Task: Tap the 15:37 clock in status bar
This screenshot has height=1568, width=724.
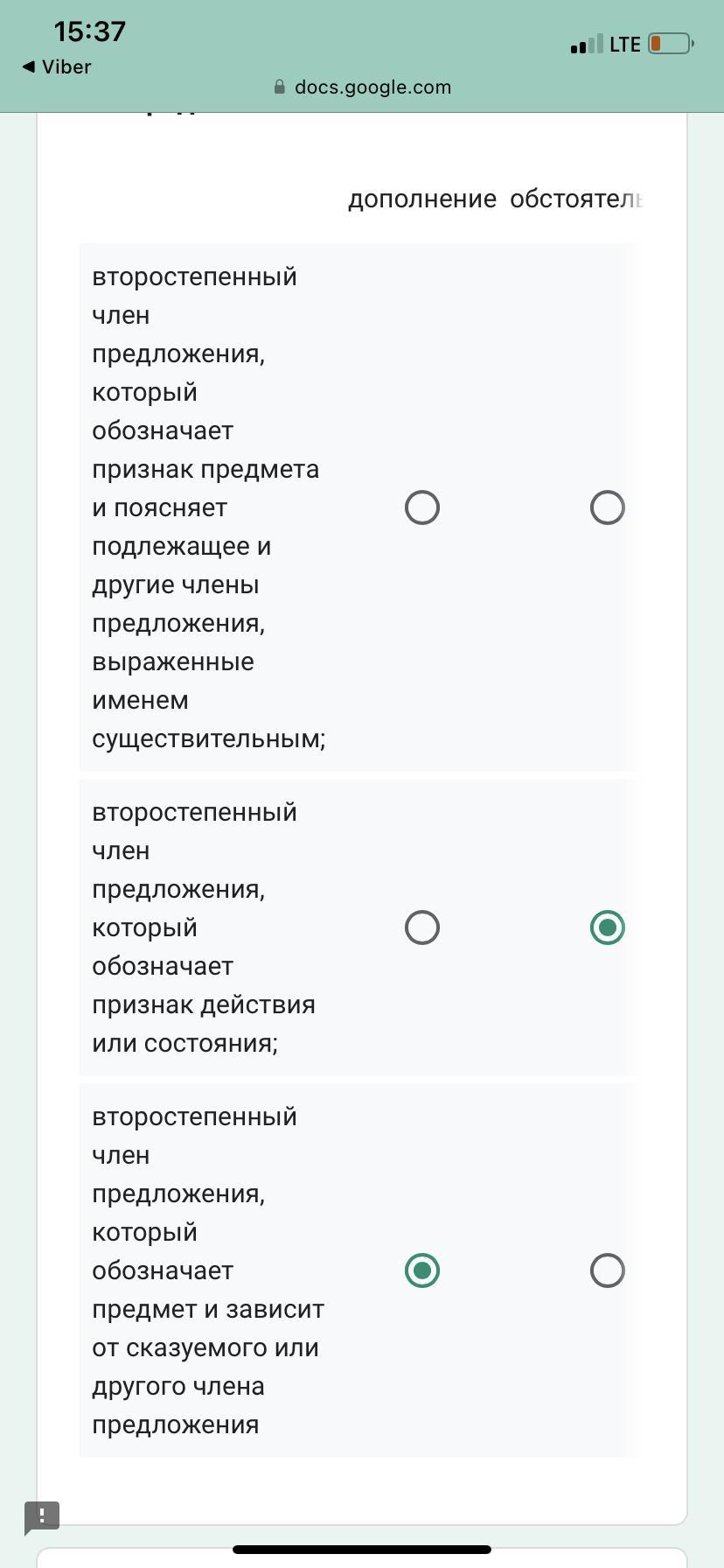Action: click(x=89, y=31)
